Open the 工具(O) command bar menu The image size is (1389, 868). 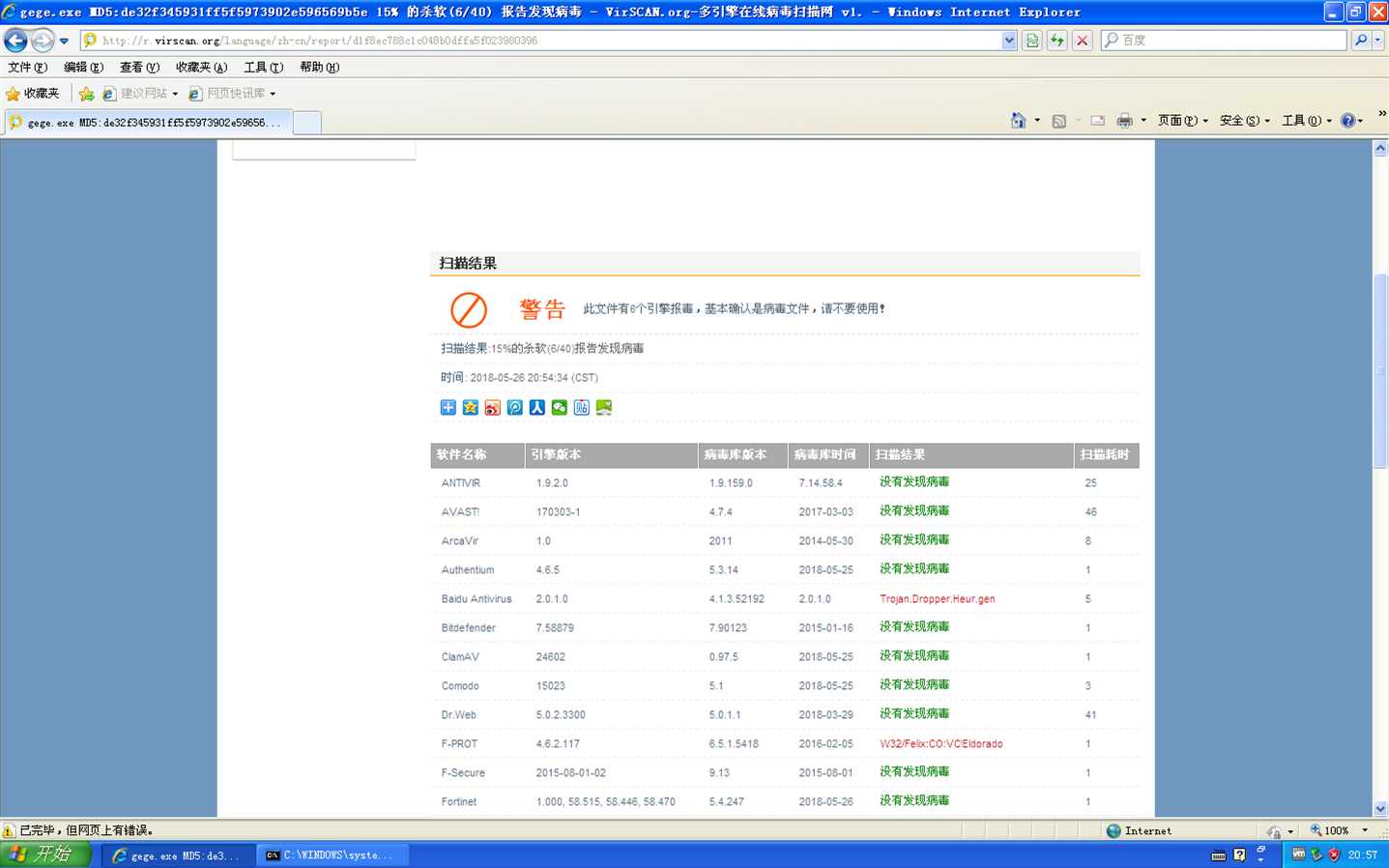(x=1306, y=121)
